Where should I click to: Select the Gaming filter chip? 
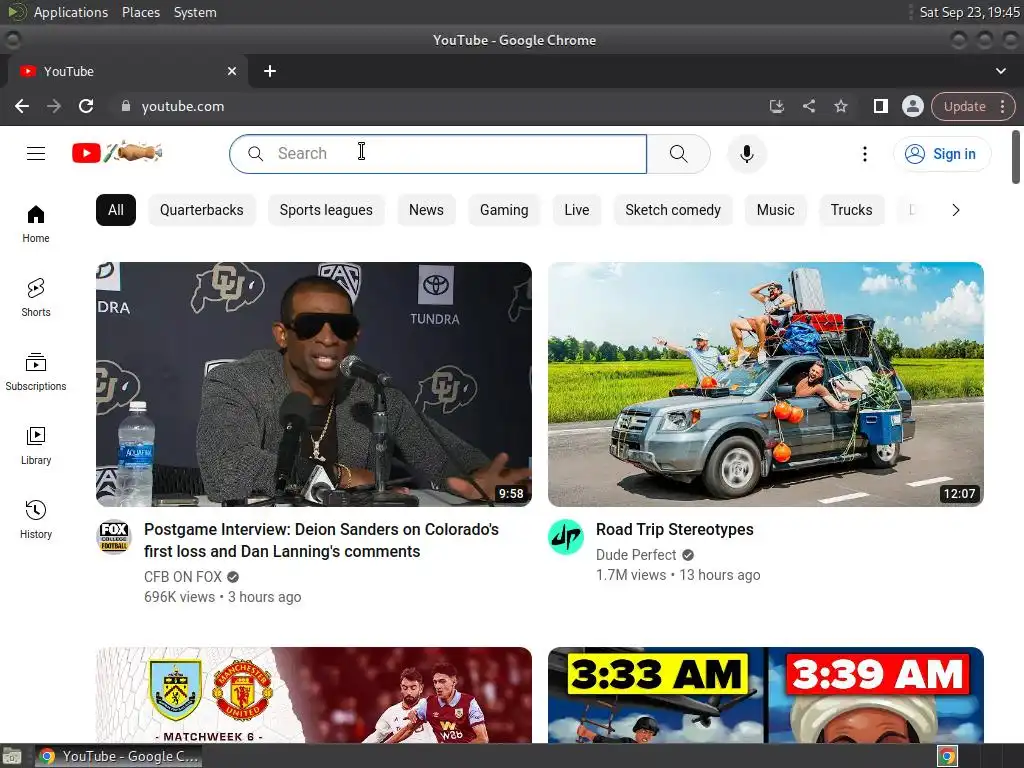504,210
